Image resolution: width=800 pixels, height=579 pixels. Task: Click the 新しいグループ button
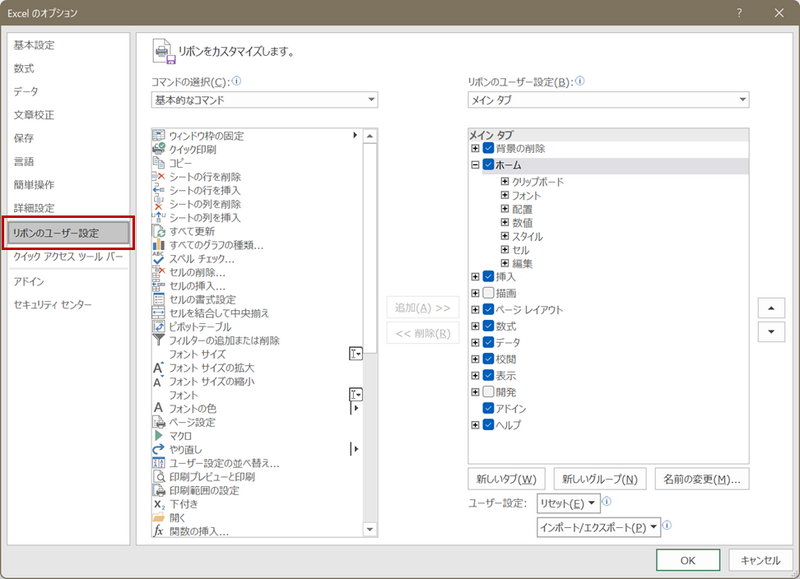(600, 479)
